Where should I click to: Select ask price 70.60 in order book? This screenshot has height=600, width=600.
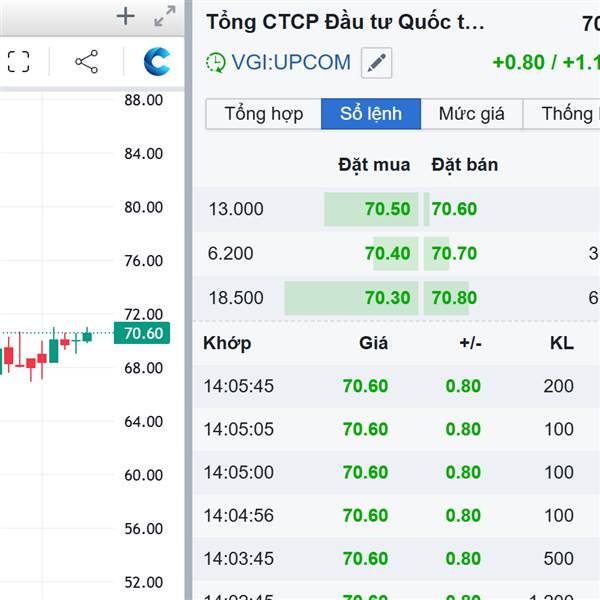tap(454, 209)
